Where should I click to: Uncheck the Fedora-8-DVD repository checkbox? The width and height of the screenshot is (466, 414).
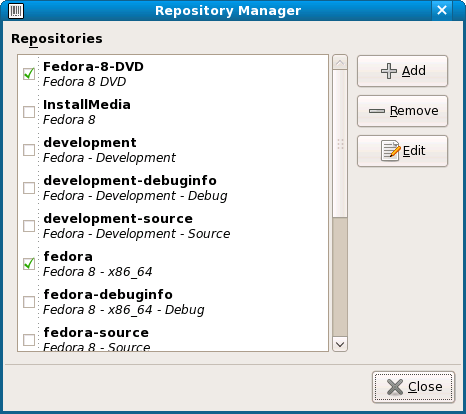(x=29, y=74)
